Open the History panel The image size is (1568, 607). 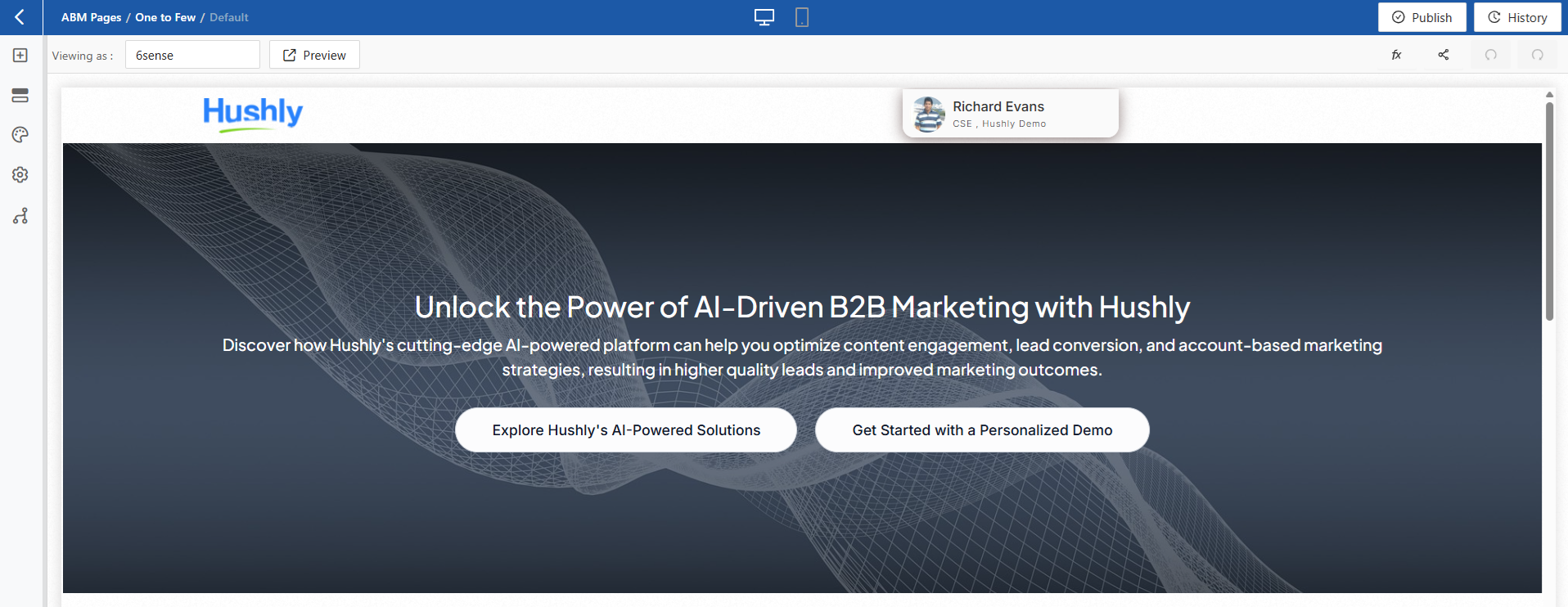pos(1517,17)
